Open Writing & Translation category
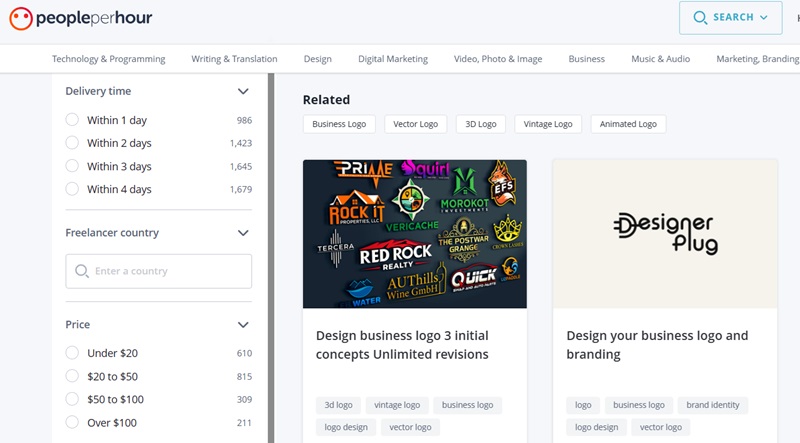The image size is (800, 443). coord(234,59)
